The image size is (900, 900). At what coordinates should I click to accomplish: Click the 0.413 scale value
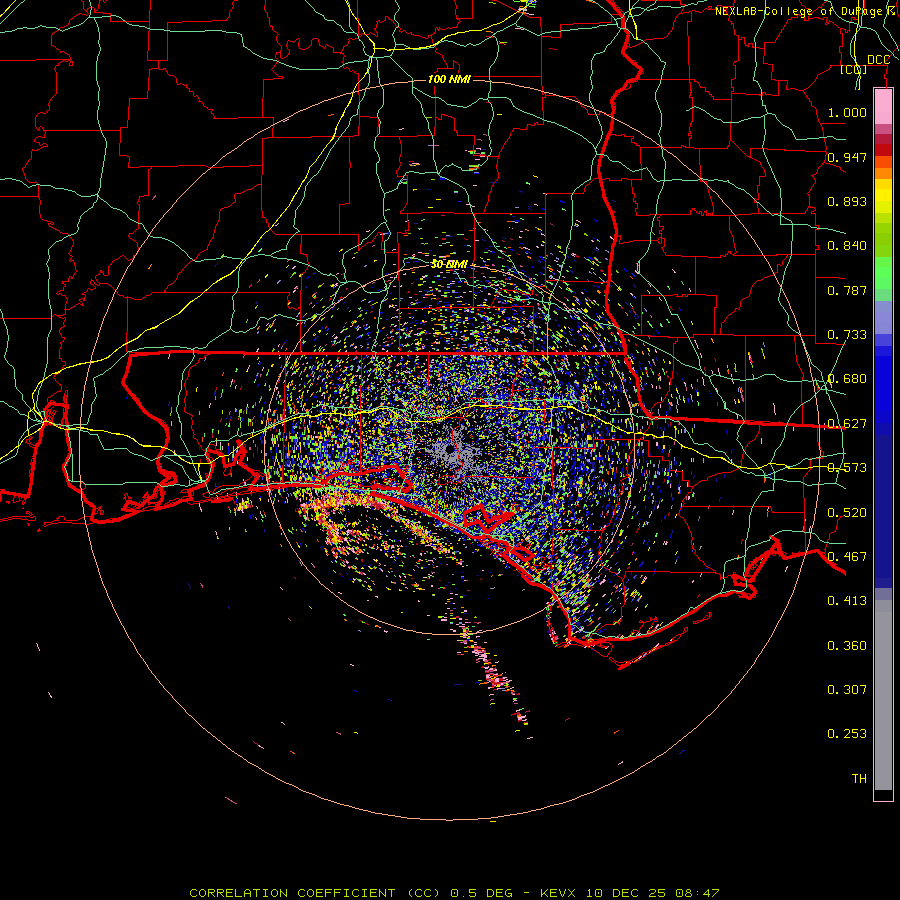[x=847, y=601]
